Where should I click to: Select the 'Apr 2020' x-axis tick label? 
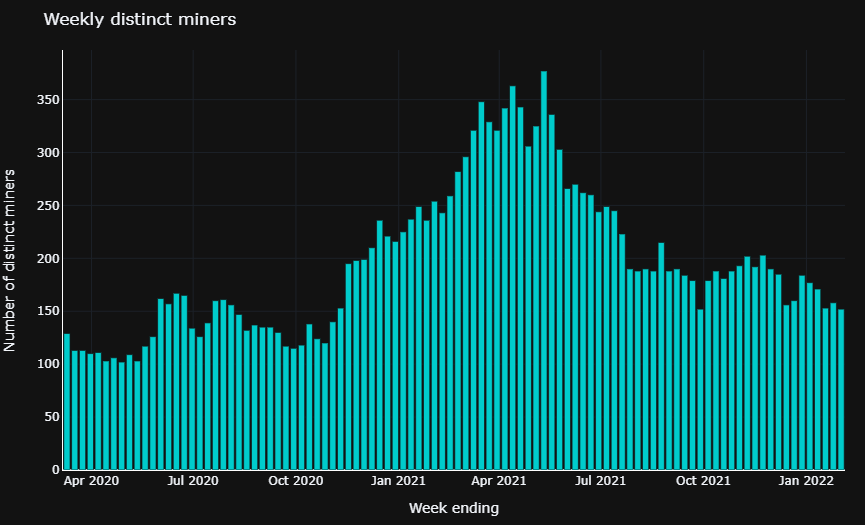(x=91, y=481)
